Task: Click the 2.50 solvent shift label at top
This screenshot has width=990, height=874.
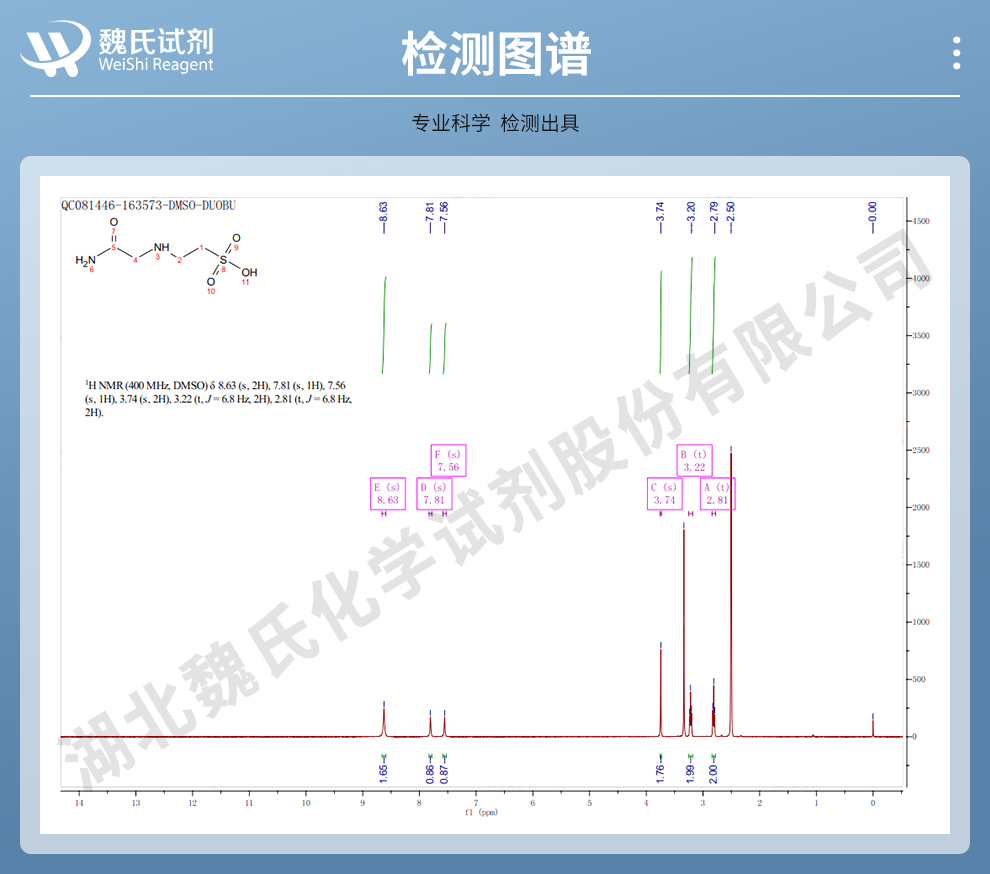Action: point(731,217)
